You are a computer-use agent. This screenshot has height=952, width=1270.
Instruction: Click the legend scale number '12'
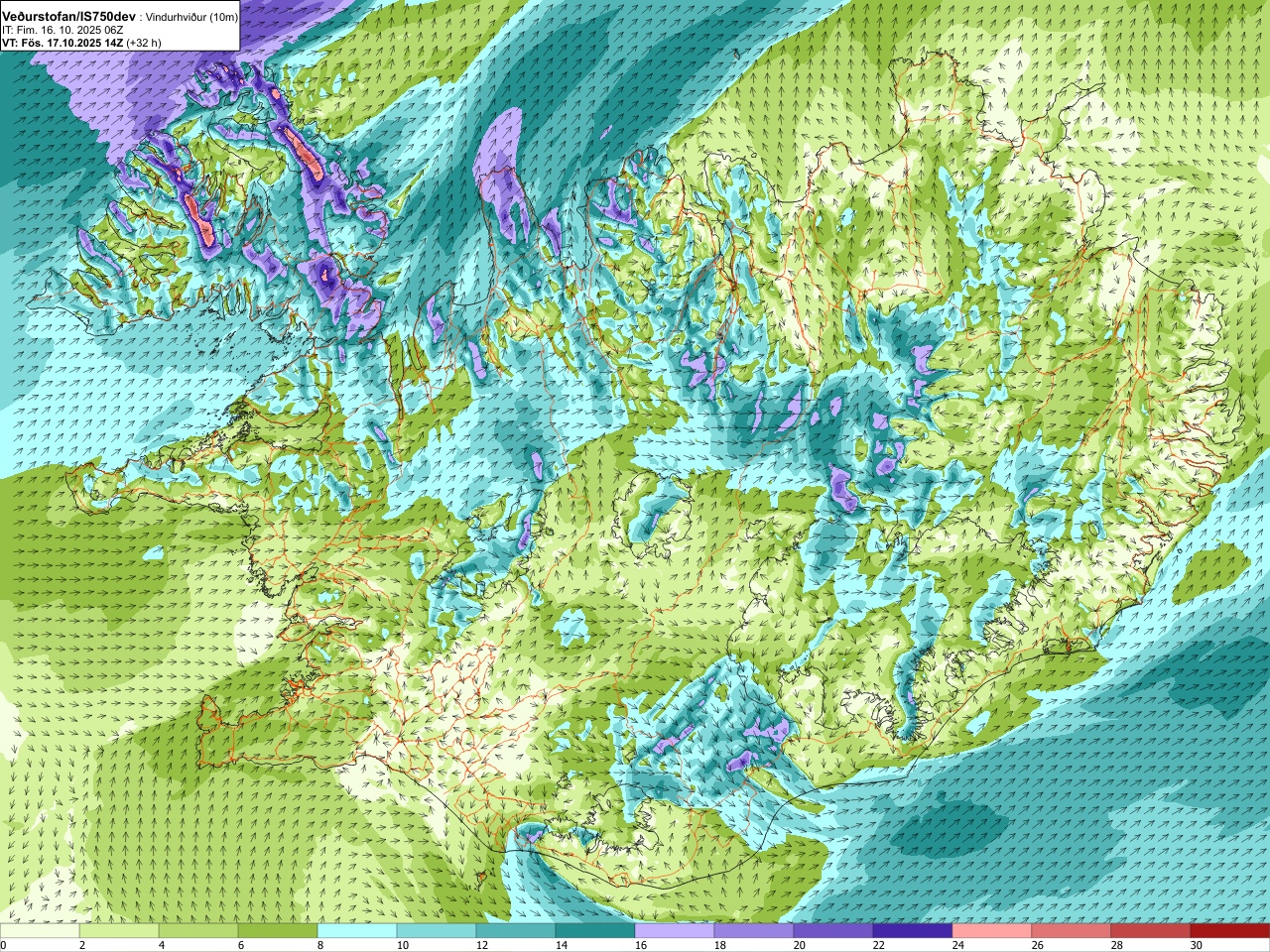pyautogui.click(x=482, y=945)
